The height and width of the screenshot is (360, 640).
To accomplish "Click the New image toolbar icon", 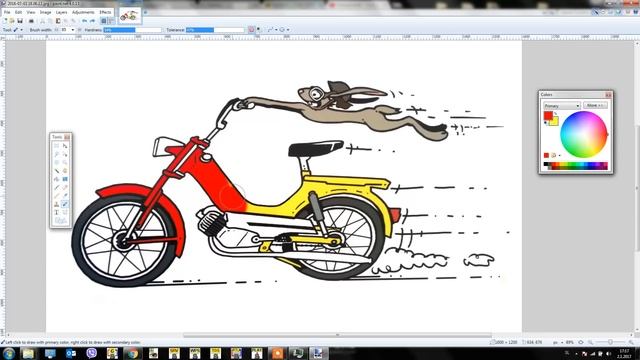I will click(5, 21).
